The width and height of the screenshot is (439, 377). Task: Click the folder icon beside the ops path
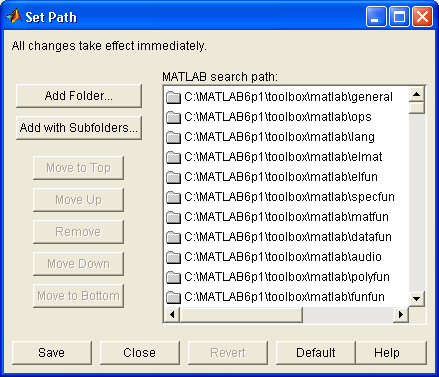(x=173, y=117)
